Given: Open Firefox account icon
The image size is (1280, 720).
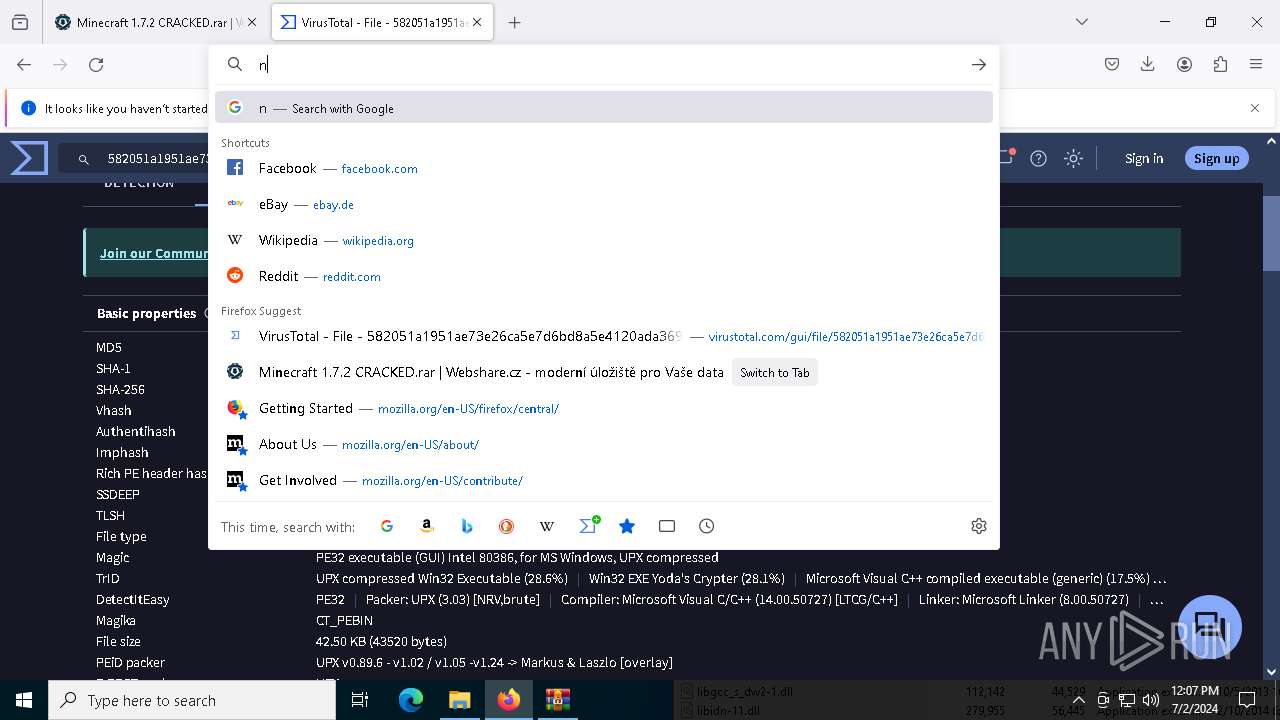Looking at the screenshot, I should [x=1184, y=64].
